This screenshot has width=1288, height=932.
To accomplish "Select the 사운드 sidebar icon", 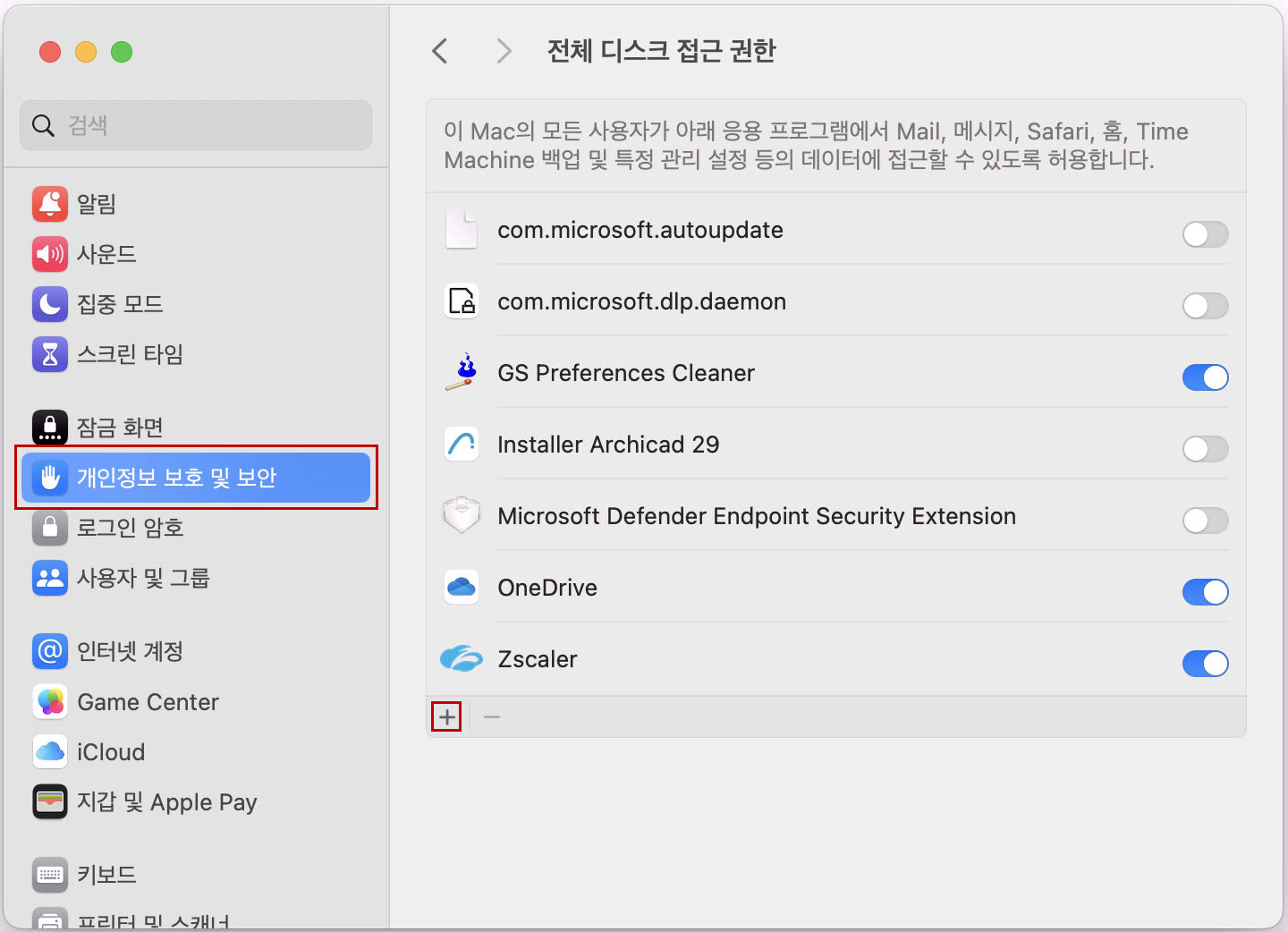I will pyautogui.click(x=50, y=254).
